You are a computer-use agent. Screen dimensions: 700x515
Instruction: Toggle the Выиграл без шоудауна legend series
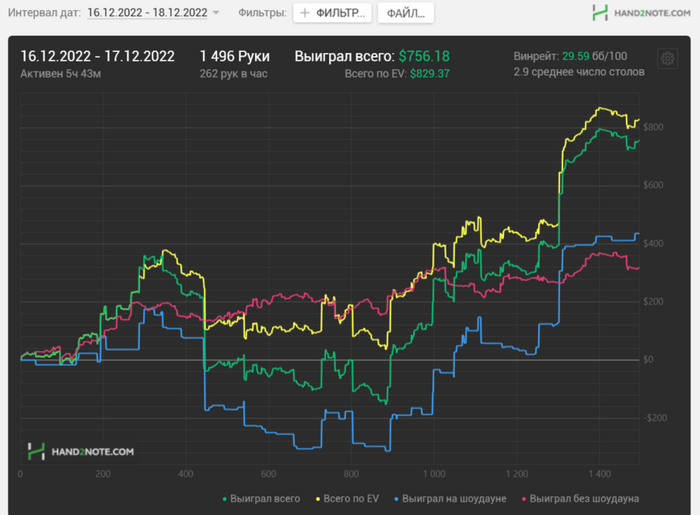pyautogui.click(x=580, y=498)
